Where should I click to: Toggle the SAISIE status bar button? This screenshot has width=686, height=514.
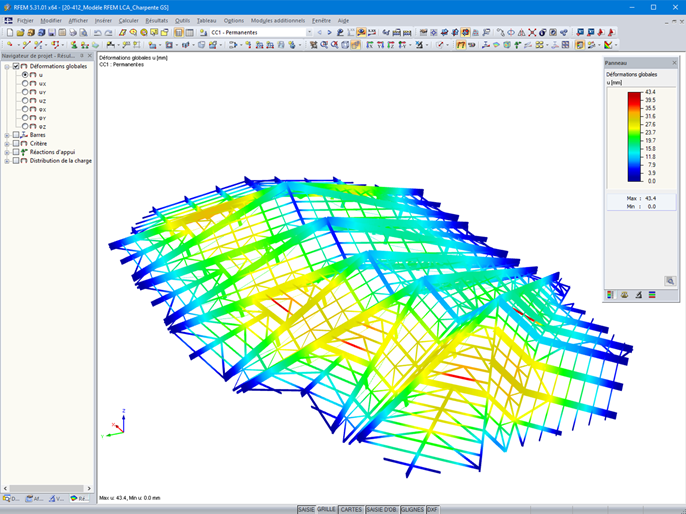[x=306, y=510]
